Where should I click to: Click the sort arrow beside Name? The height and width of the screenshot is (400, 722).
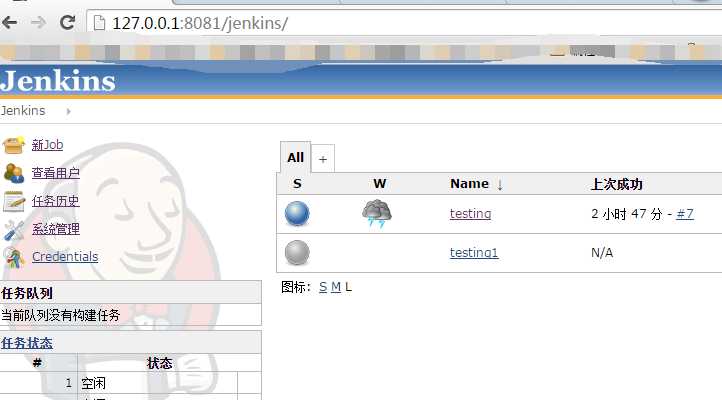coord(500,185)
